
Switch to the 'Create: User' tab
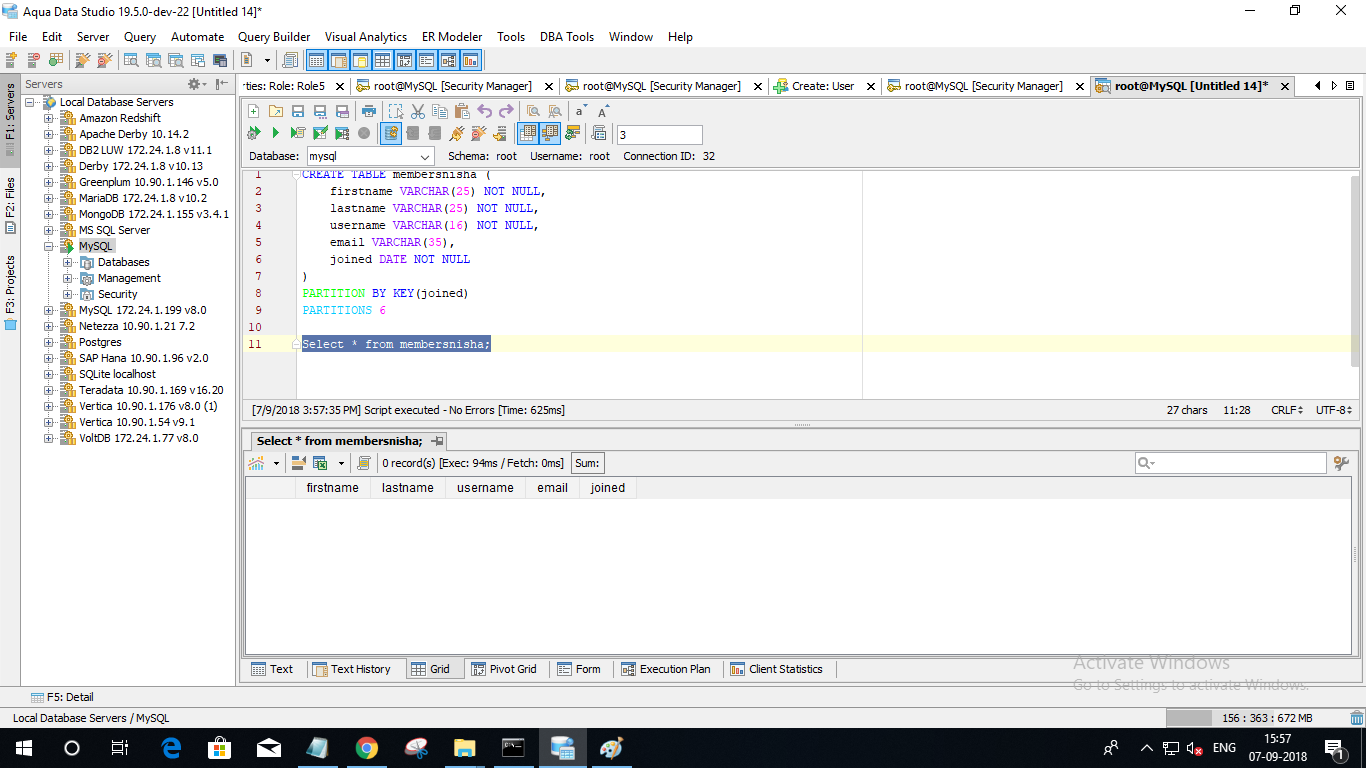[x=823, y=86]
